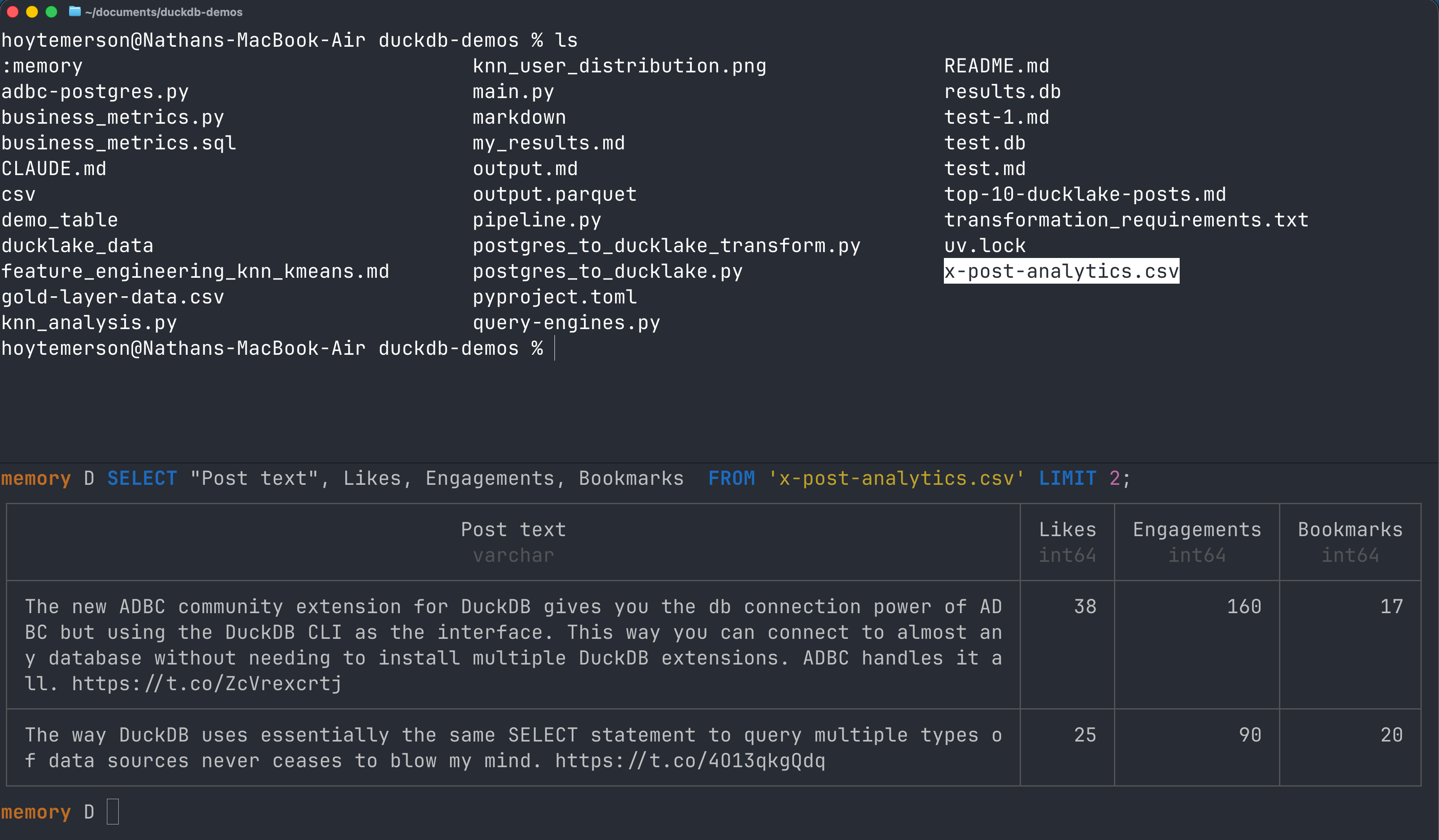Click pyproject.toml in the listing

pos(554,297)
